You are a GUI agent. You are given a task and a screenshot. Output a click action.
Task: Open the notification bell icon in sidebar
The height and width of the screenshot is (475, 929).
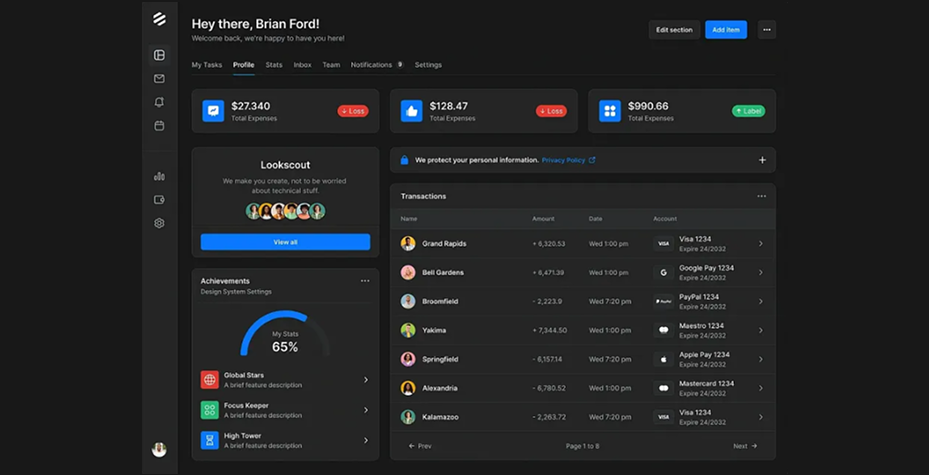tap(159, 102)
